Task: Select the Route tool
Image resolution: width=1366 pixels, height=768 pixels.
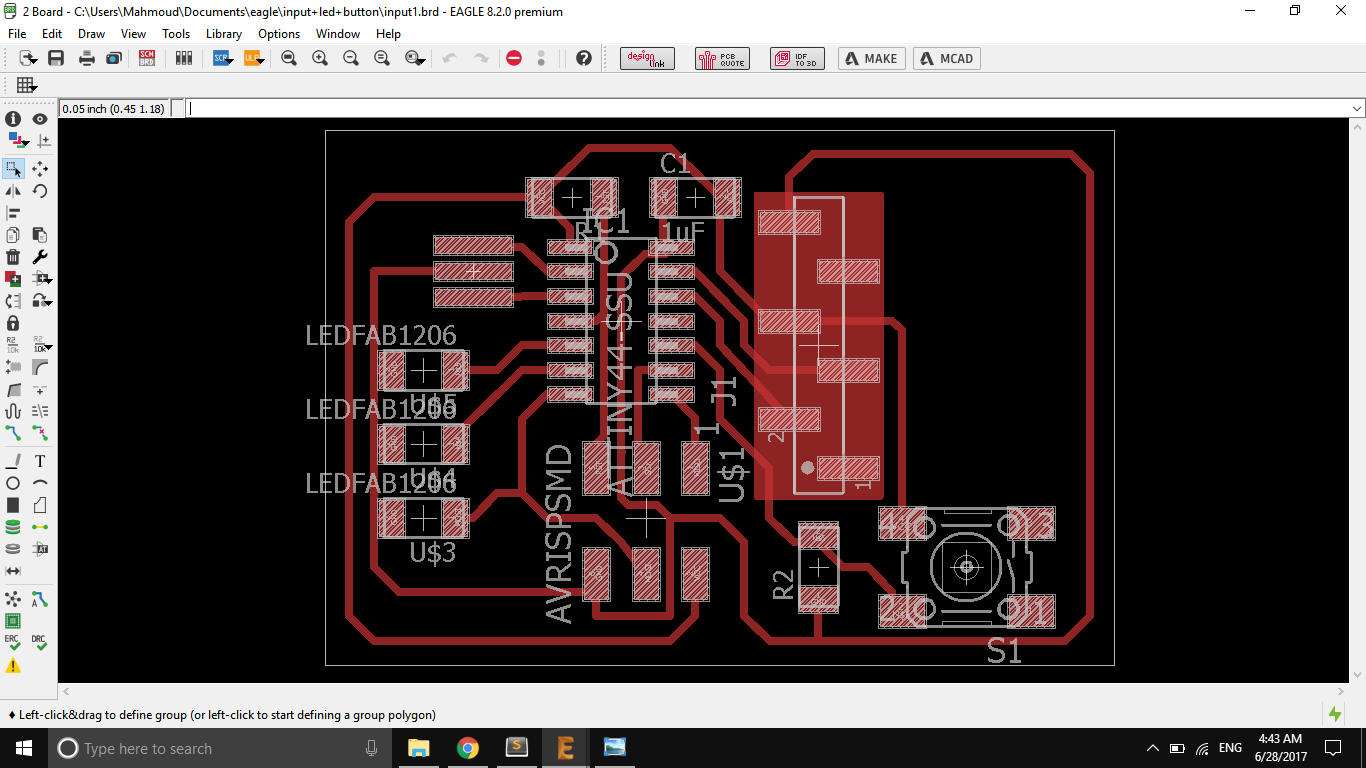Action: [13, 433]
